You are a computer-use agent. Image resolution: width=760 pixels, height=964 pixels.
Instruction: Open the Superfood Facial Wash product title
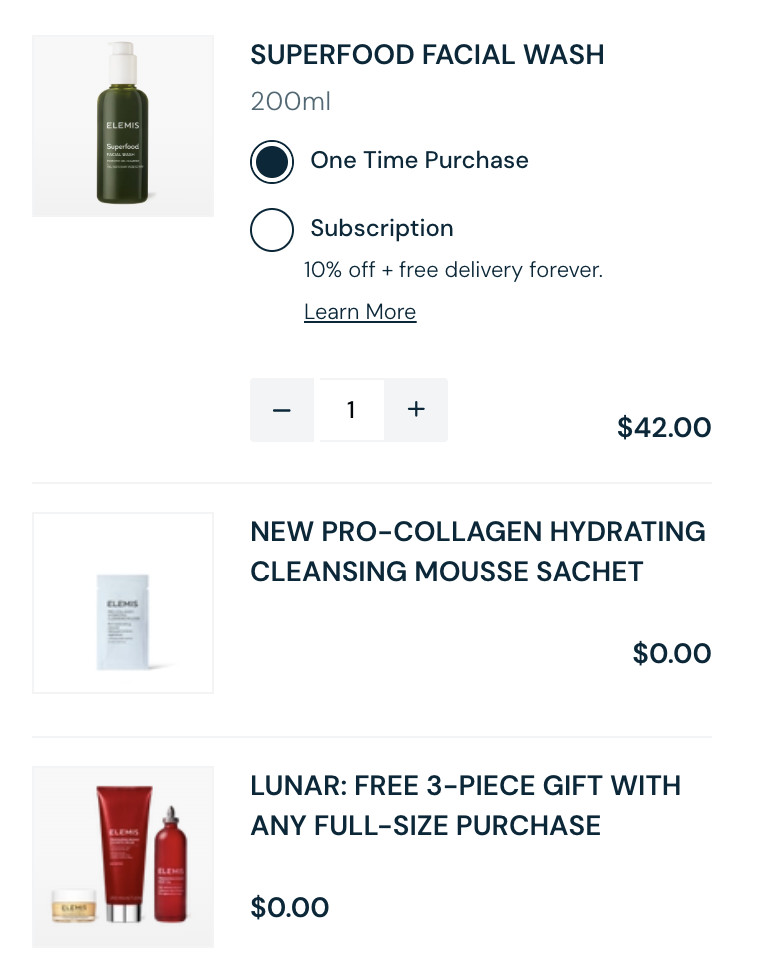427,54
